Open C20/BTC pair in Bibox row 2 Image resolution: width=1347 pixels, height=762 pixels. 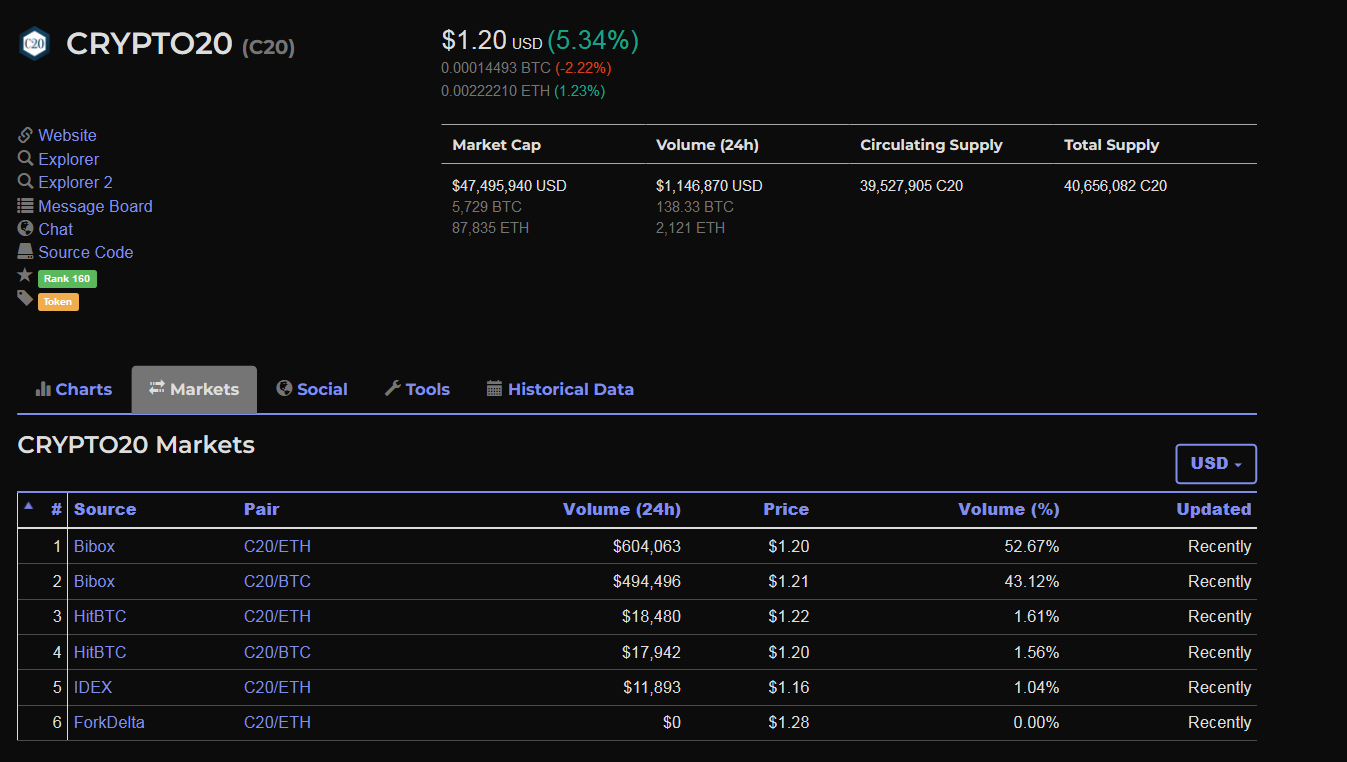(x=277, y=581)
